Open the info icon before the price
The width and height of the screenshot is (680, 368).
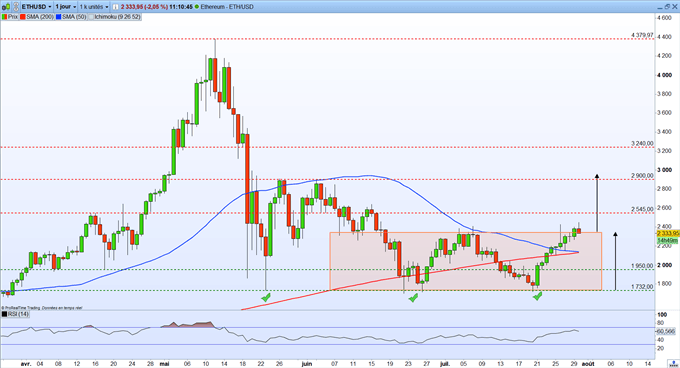pyautogui.click(x=115, y=7)
